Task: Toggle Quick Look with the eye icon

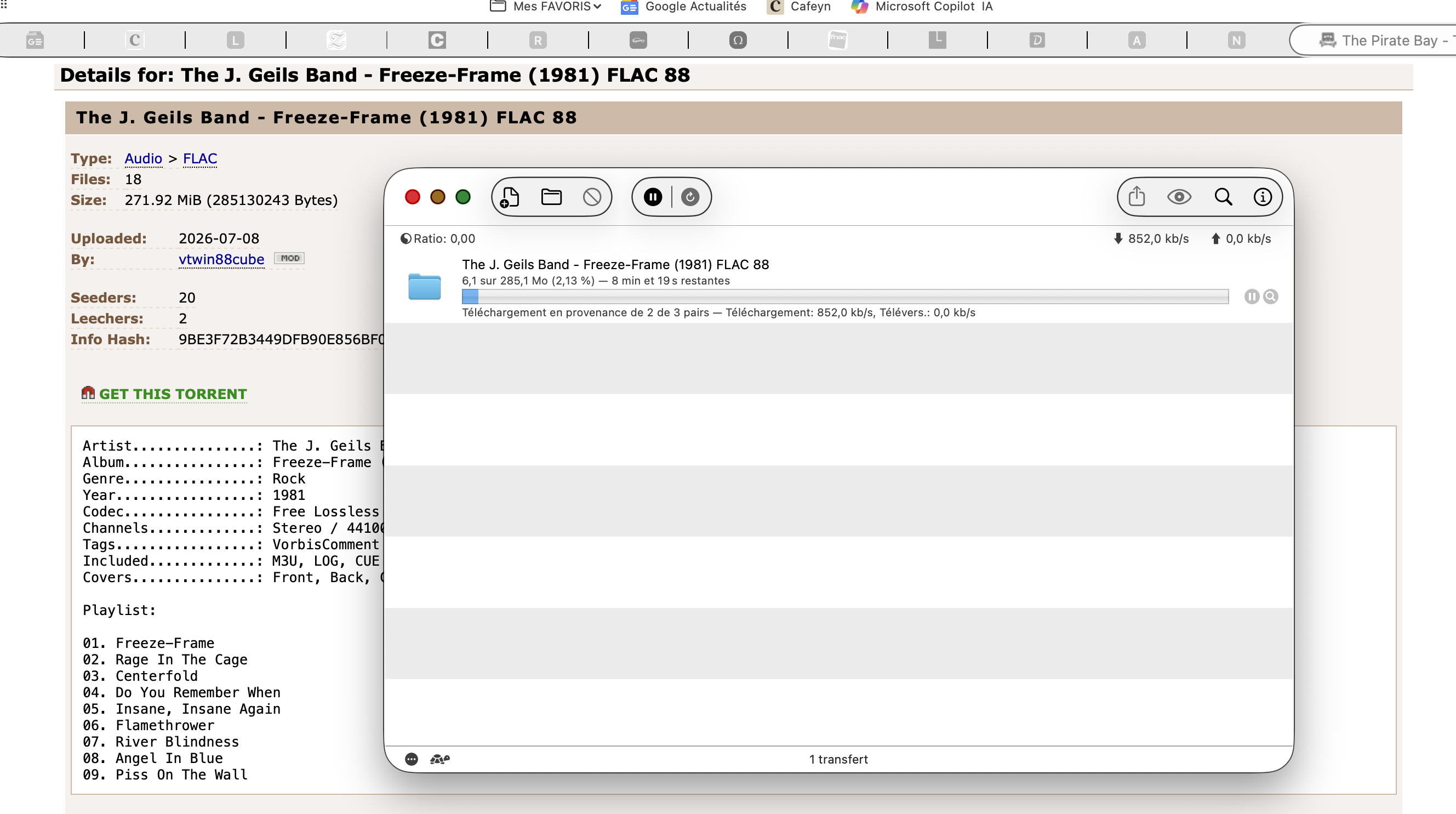Action: coord(1179,197)
